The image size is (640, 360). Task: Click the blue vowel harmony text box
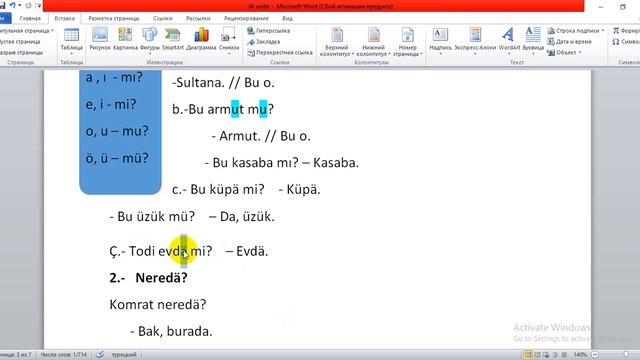[120, 131]
